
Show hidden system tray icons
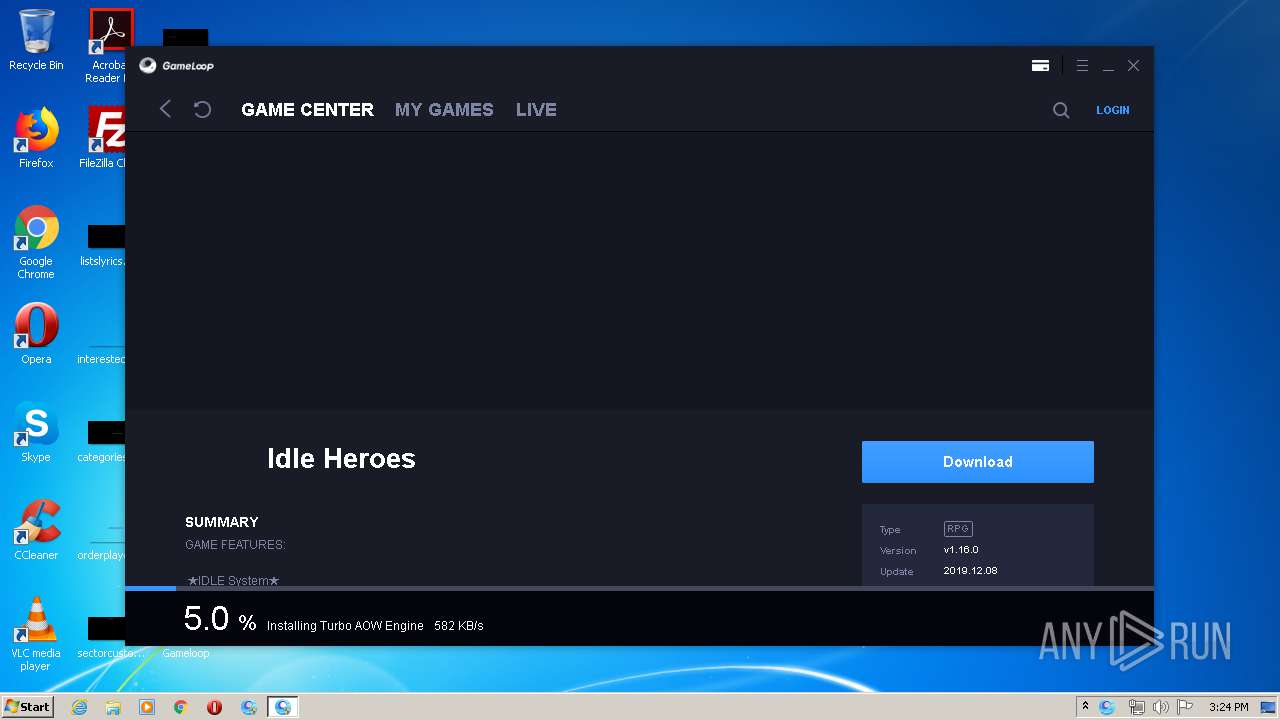click(x=1085, y=707)
